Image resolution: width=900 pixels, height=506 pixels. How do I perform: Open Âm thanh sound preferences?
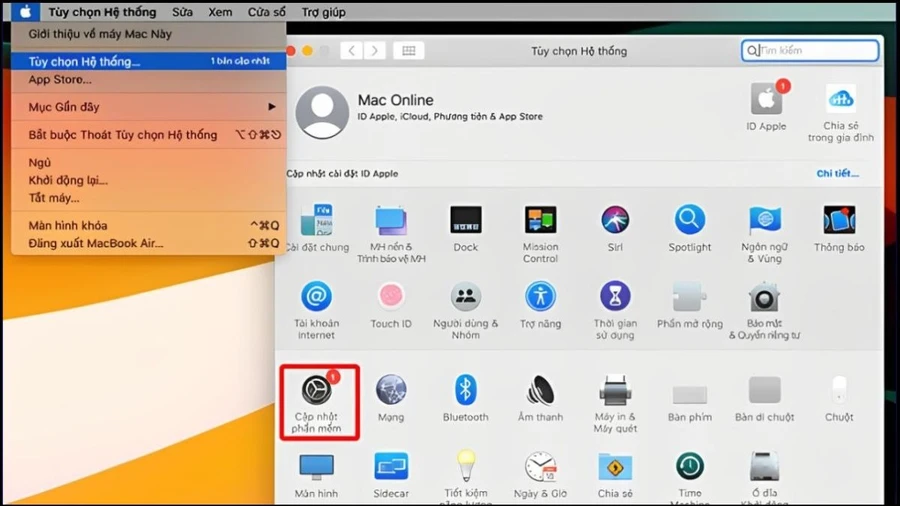(x=540, y=398)
